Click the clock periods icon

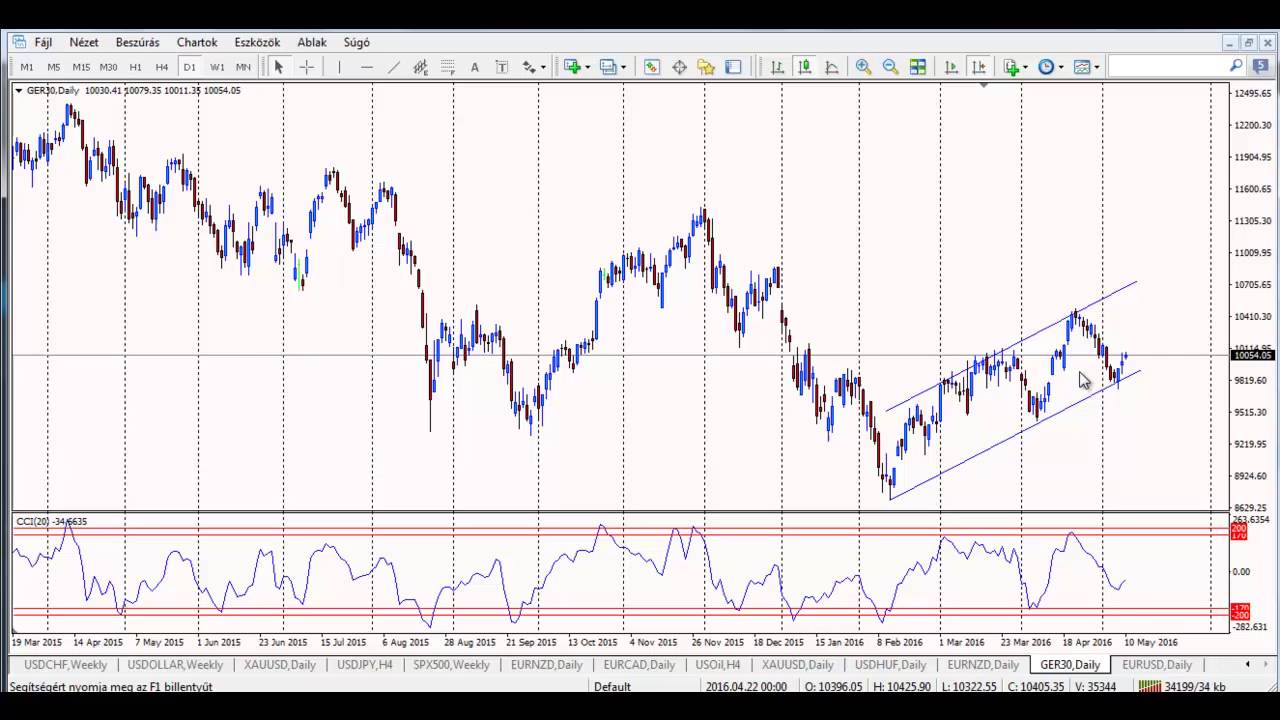(1046, 67)
